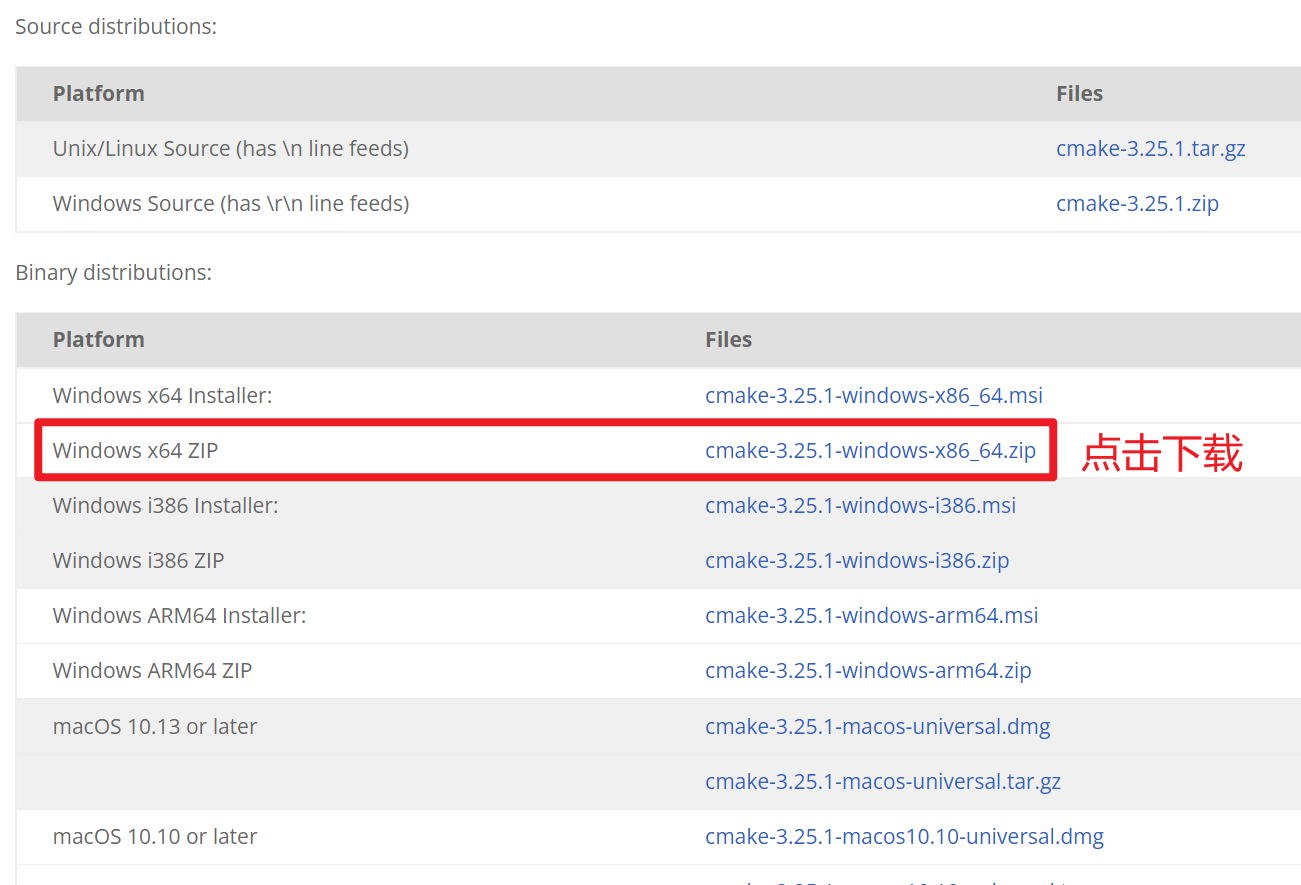The image size is (1301, 885).
Task: Download cmake-3.25.1-windows-i386.msi installer
Action: [860, 506]
